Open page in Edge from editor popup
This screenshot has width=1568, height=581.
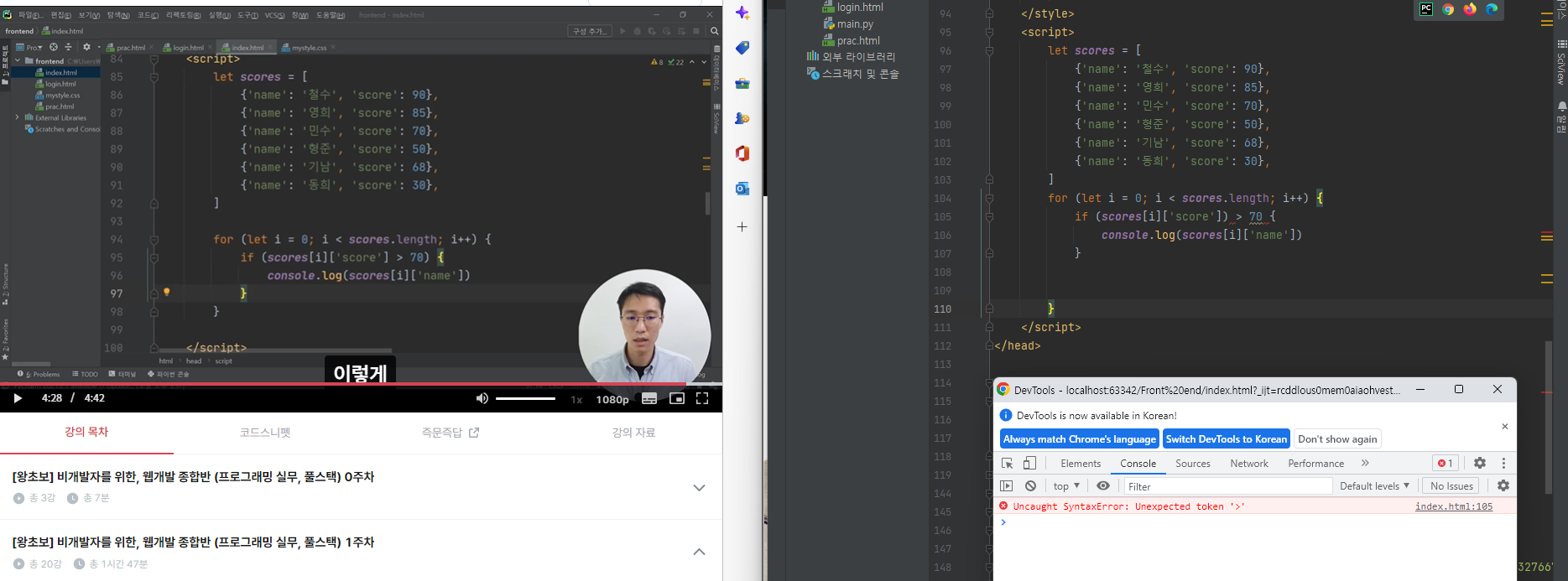(x=1492, y=9)
